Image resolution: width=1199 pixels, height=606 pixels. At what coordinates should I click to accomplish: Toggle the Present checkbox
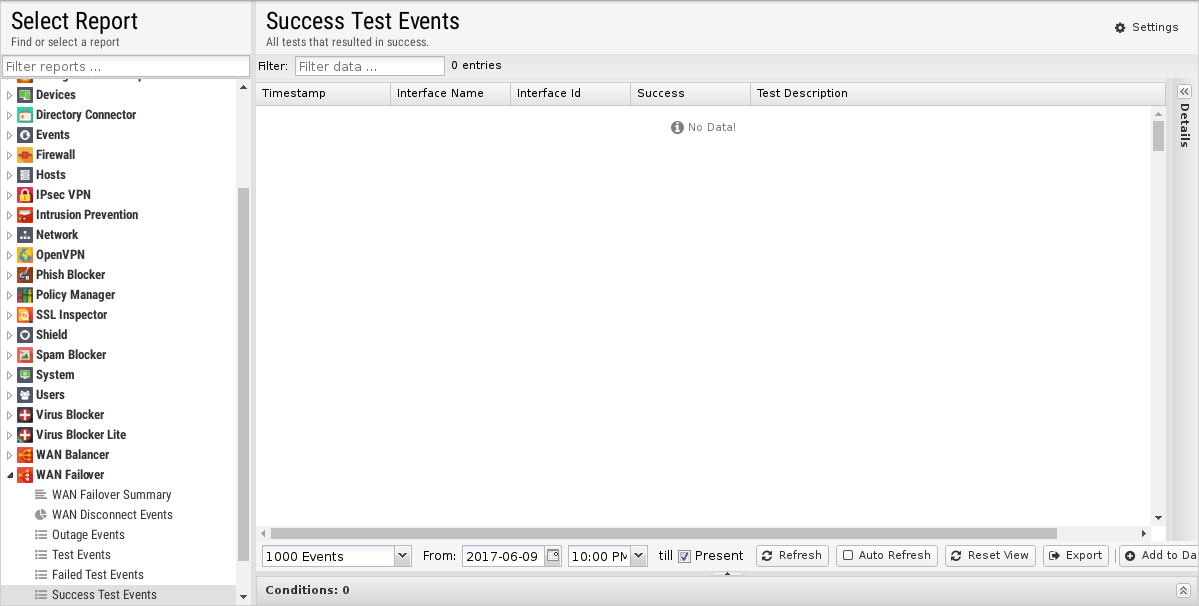684,556
